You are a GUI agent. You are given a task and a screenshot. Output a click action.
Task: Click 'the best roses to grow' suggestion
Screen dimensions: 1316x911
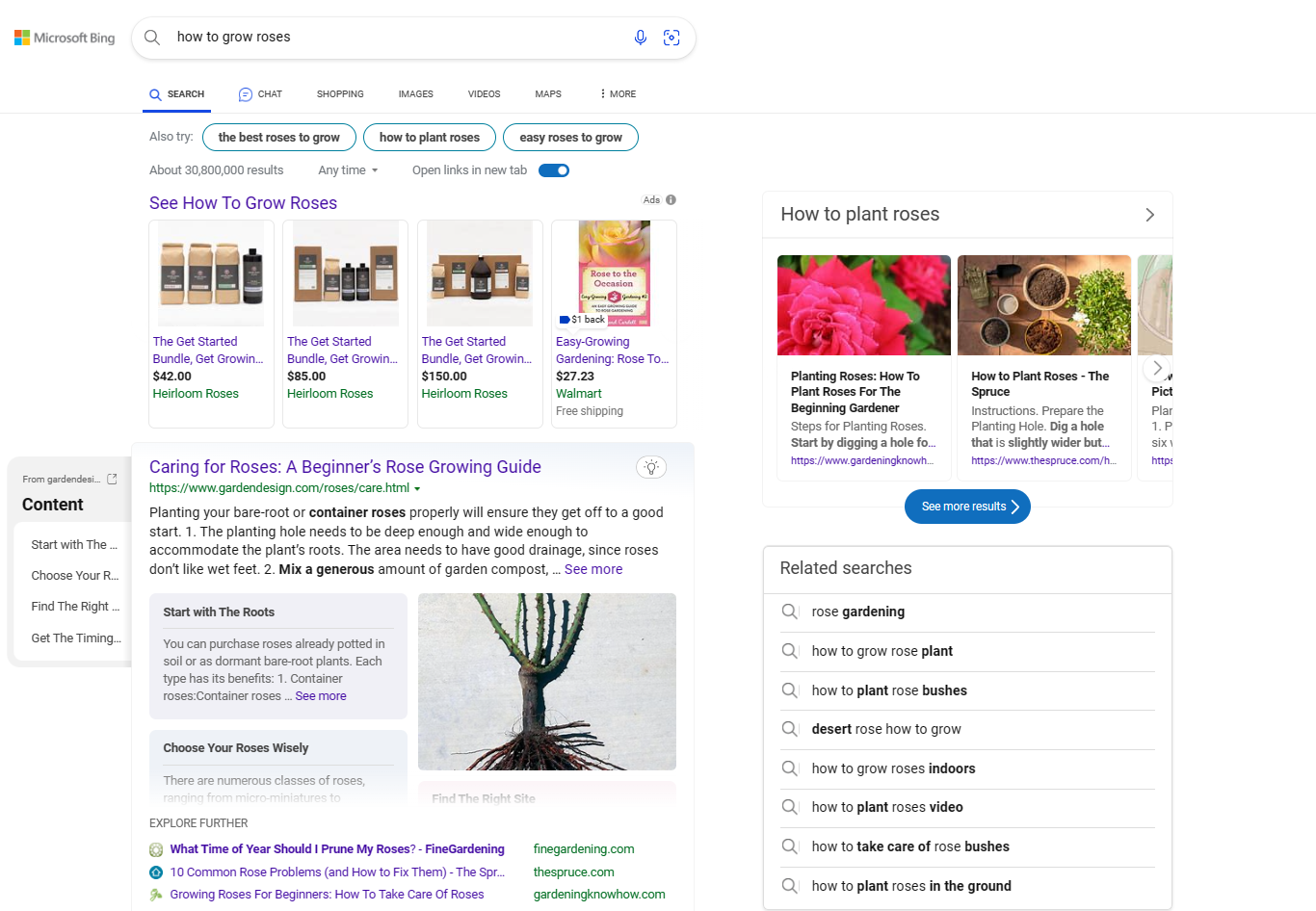[279, 138]
